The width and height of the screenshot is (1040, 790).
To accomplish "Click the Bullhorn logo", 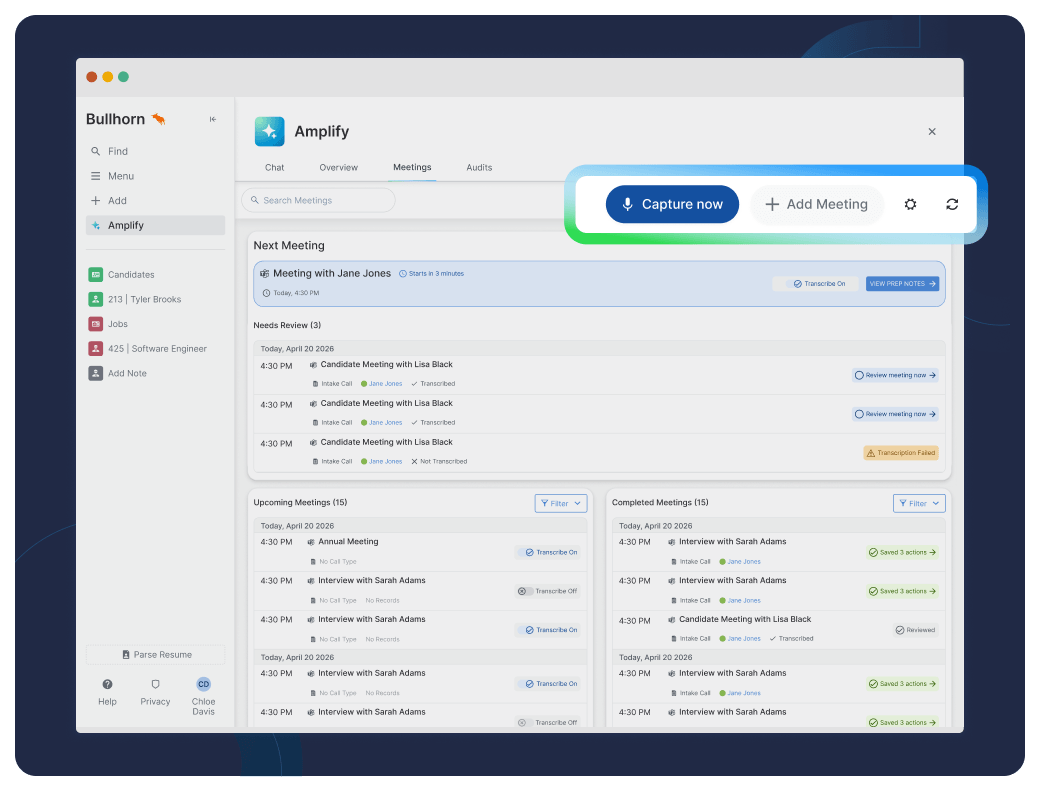I will pos(126,119).
